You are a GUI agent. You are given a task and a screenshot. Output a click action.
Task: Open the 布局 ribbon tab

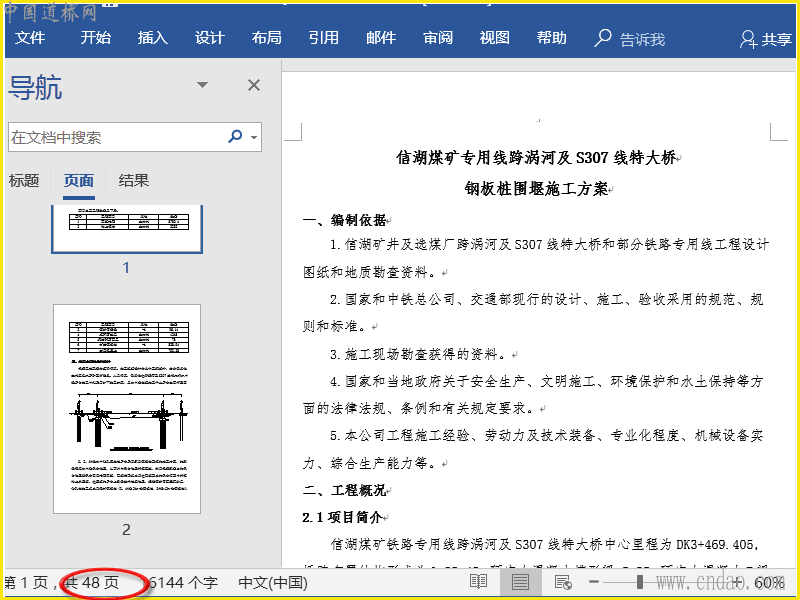(x=266, y=38)
